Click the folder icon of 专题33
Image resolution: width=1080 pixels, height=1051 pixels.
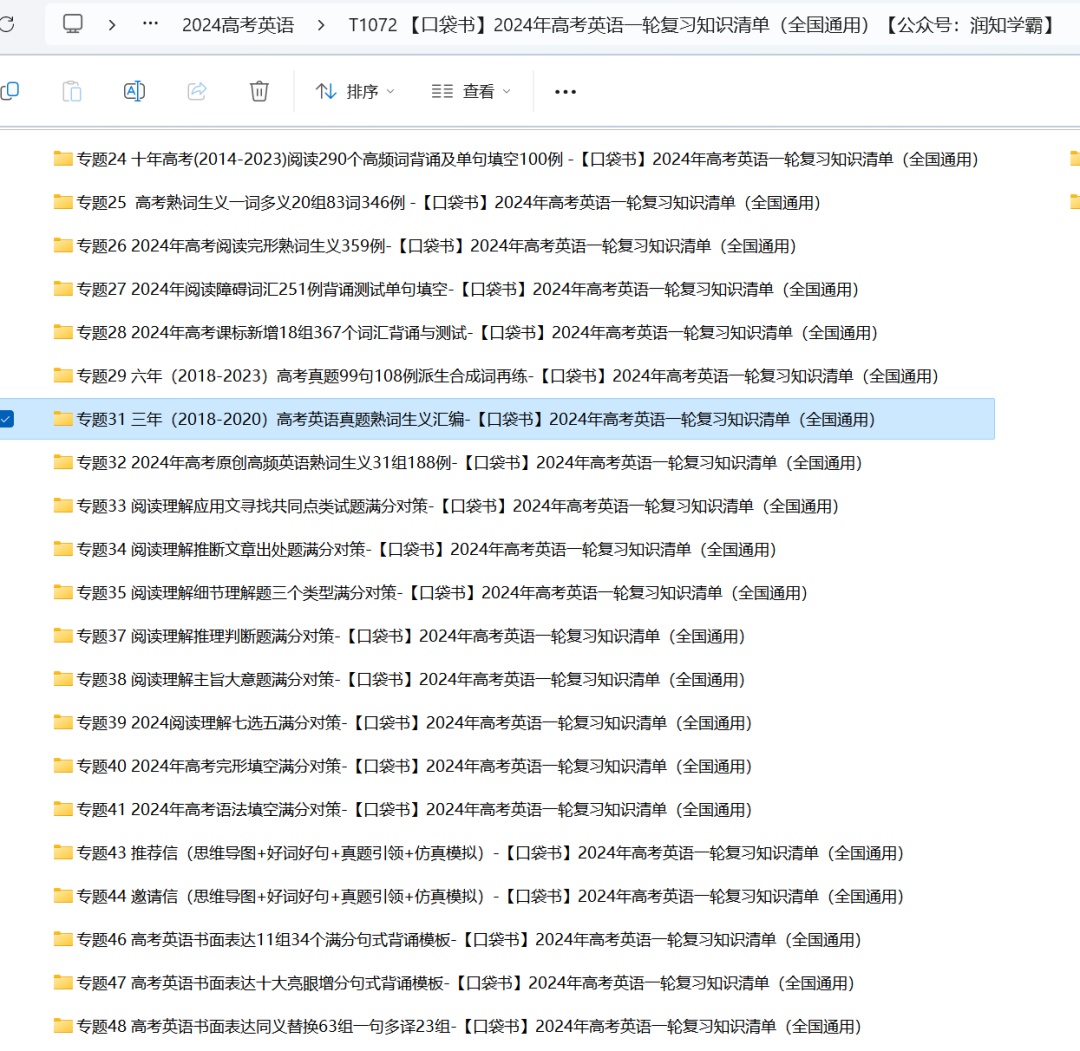(63, 506)
